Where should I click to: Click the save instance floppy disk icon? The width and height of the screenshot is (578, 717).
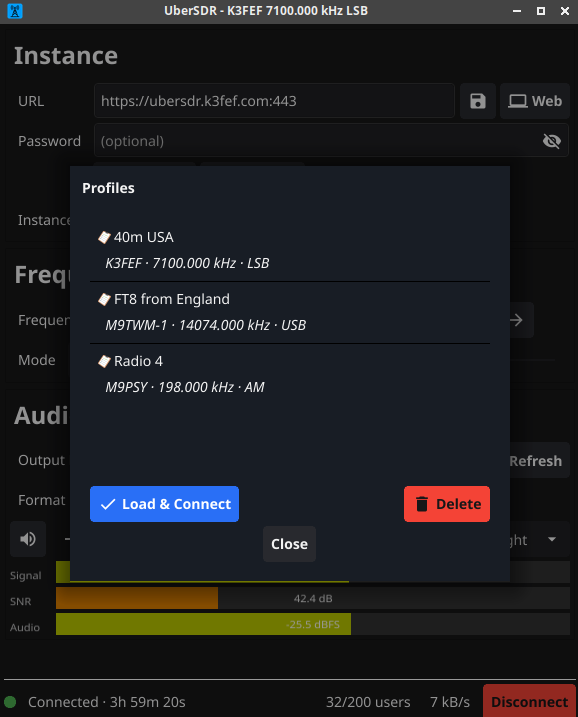477,101
